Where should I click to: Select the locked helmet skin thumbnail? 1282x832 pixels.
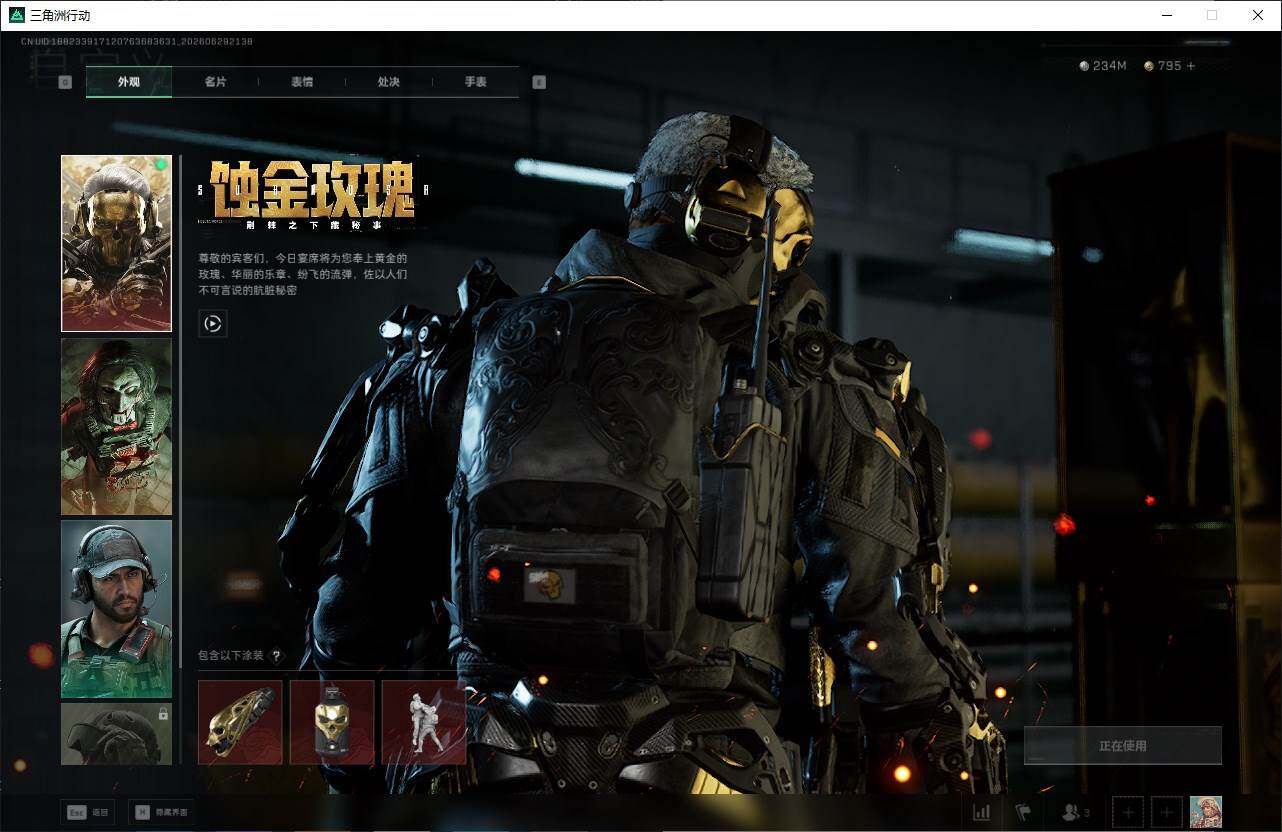[116, 734]
